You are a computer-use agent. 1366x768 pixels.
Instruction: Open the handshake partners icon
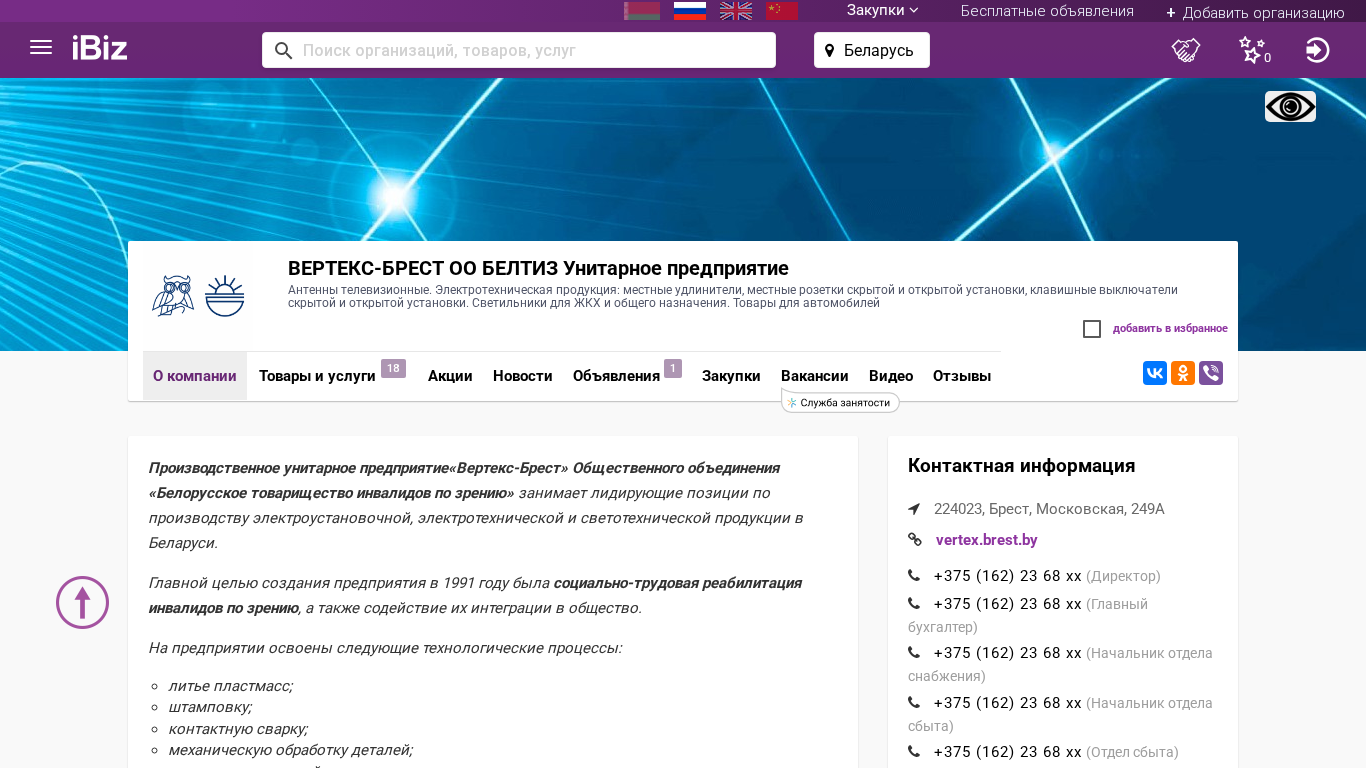[x=1186, y=50]
